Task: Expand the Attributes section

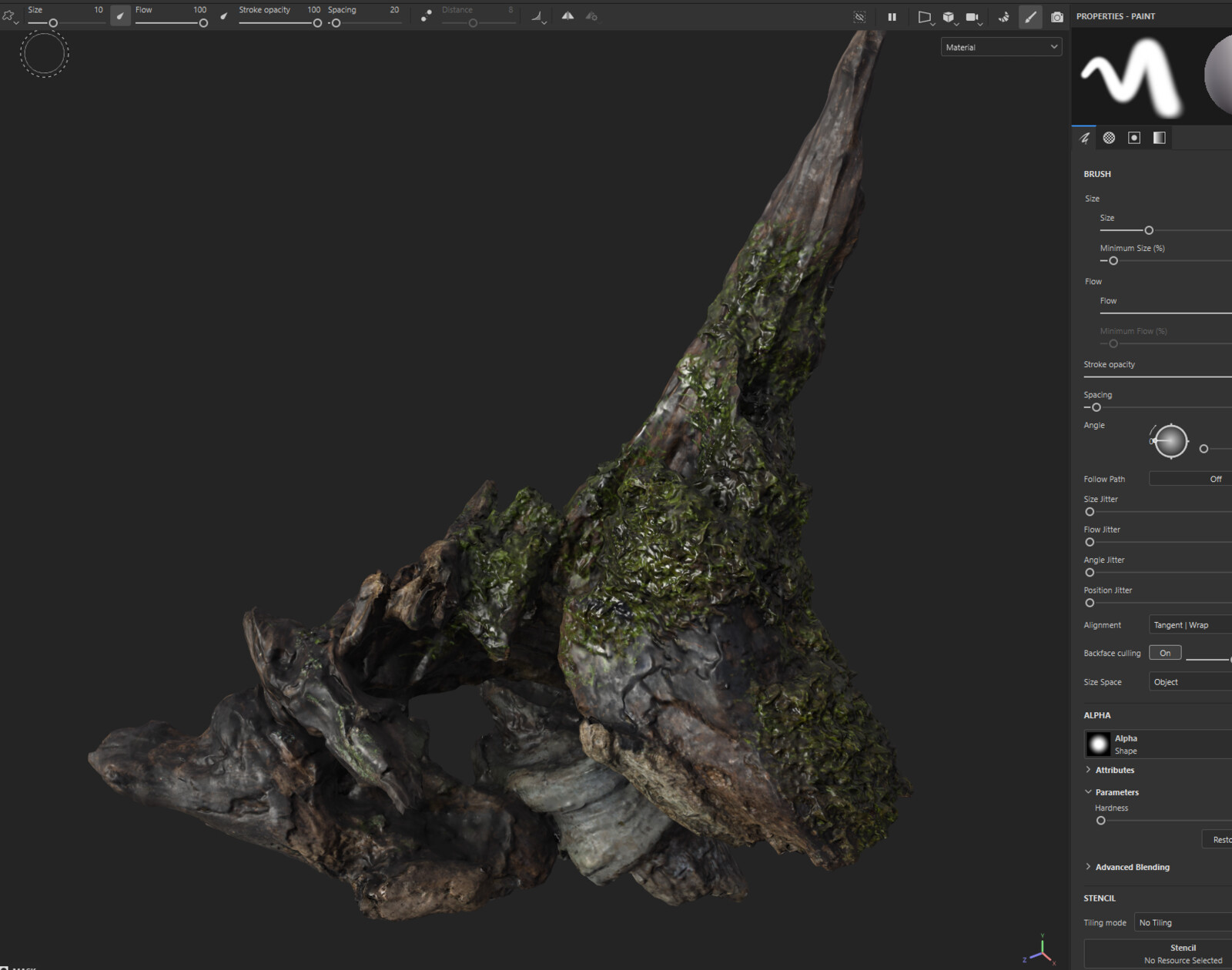Action: point(1110,770)
